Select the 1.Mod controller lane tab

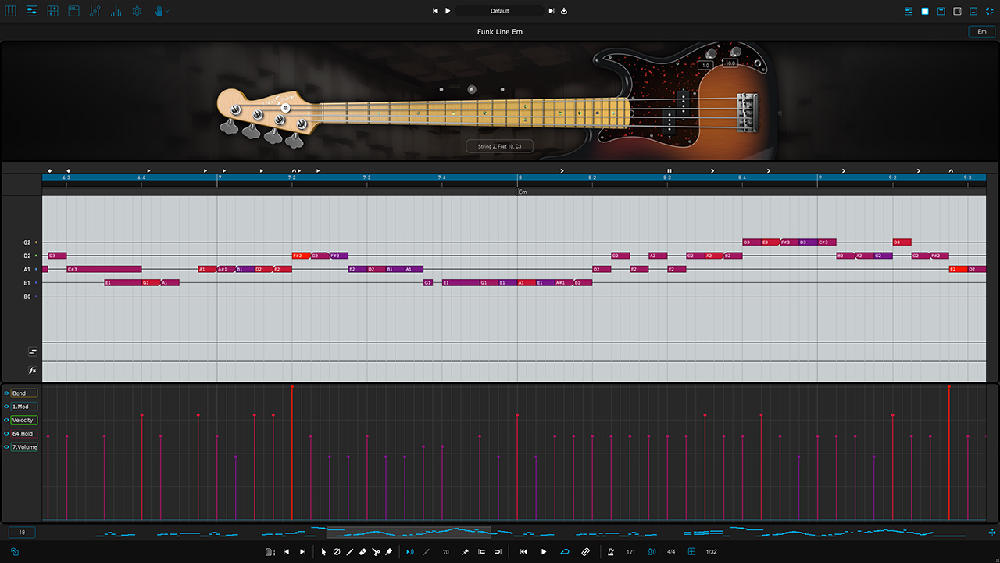pyautogui.click(x=22, y=407)
